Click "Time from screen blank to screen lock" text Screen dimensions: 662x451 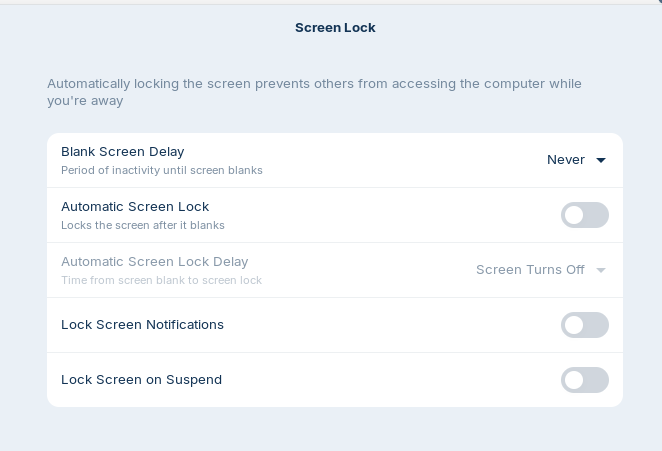pos(161,281)
